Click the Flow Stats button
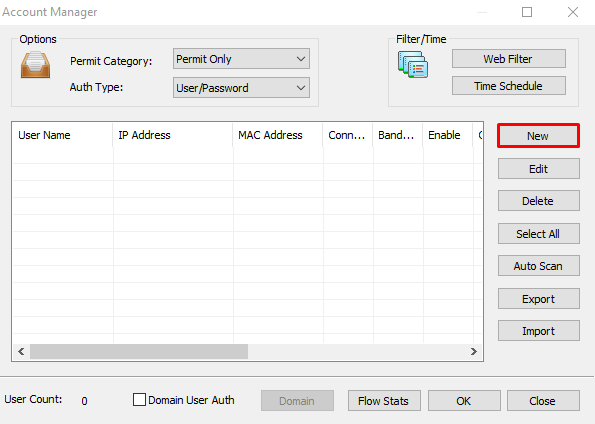The width and height of the screenshot is (595, 424). 384,400
